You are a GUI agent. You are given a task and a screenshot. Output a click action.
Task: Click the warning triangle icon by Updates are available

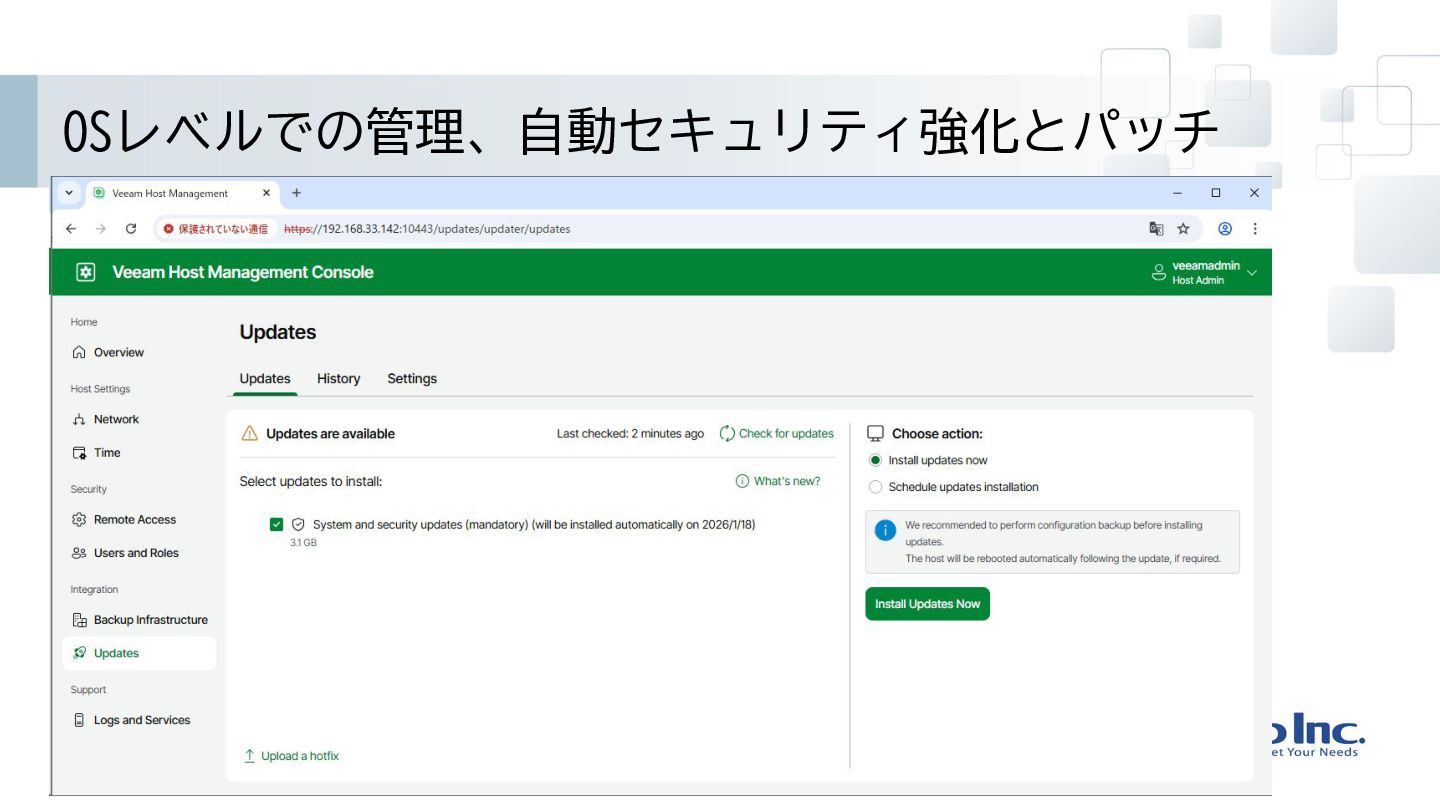pos(250,434)
